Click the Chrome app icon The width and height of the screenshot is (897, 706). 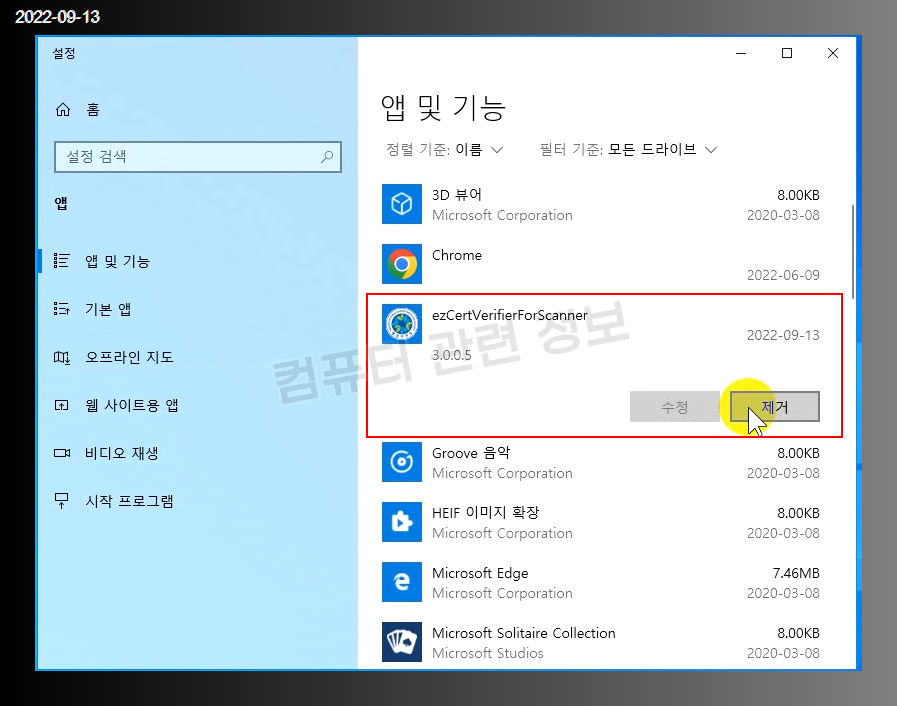pos(402,264)
